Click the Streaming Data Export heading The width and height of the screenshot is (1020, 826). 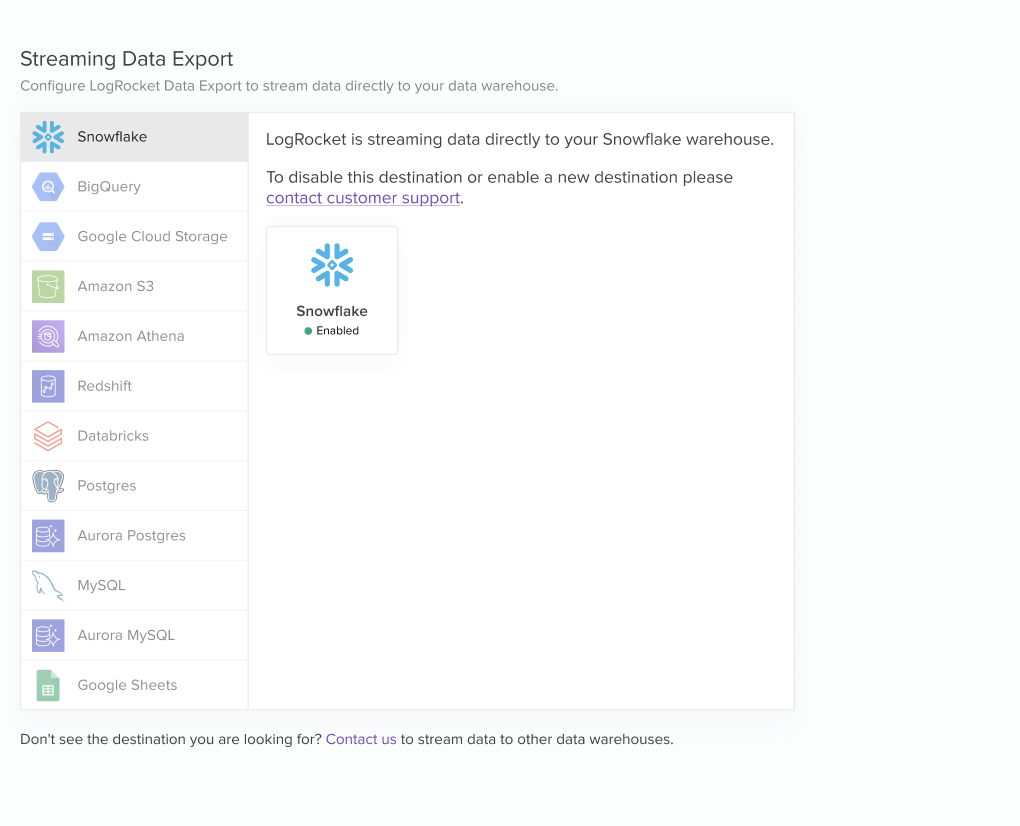pos(127,59)
